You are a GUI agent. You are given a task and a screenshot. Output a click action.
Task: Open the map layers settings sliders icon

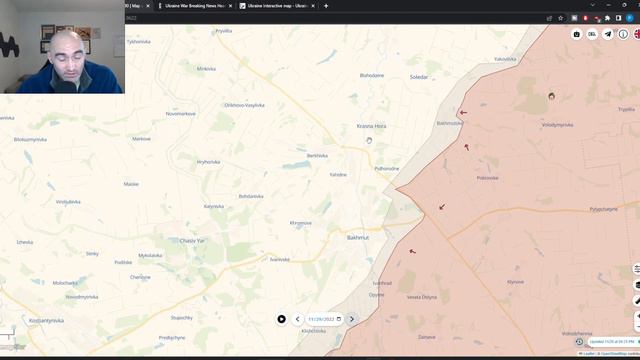(637, 269)
